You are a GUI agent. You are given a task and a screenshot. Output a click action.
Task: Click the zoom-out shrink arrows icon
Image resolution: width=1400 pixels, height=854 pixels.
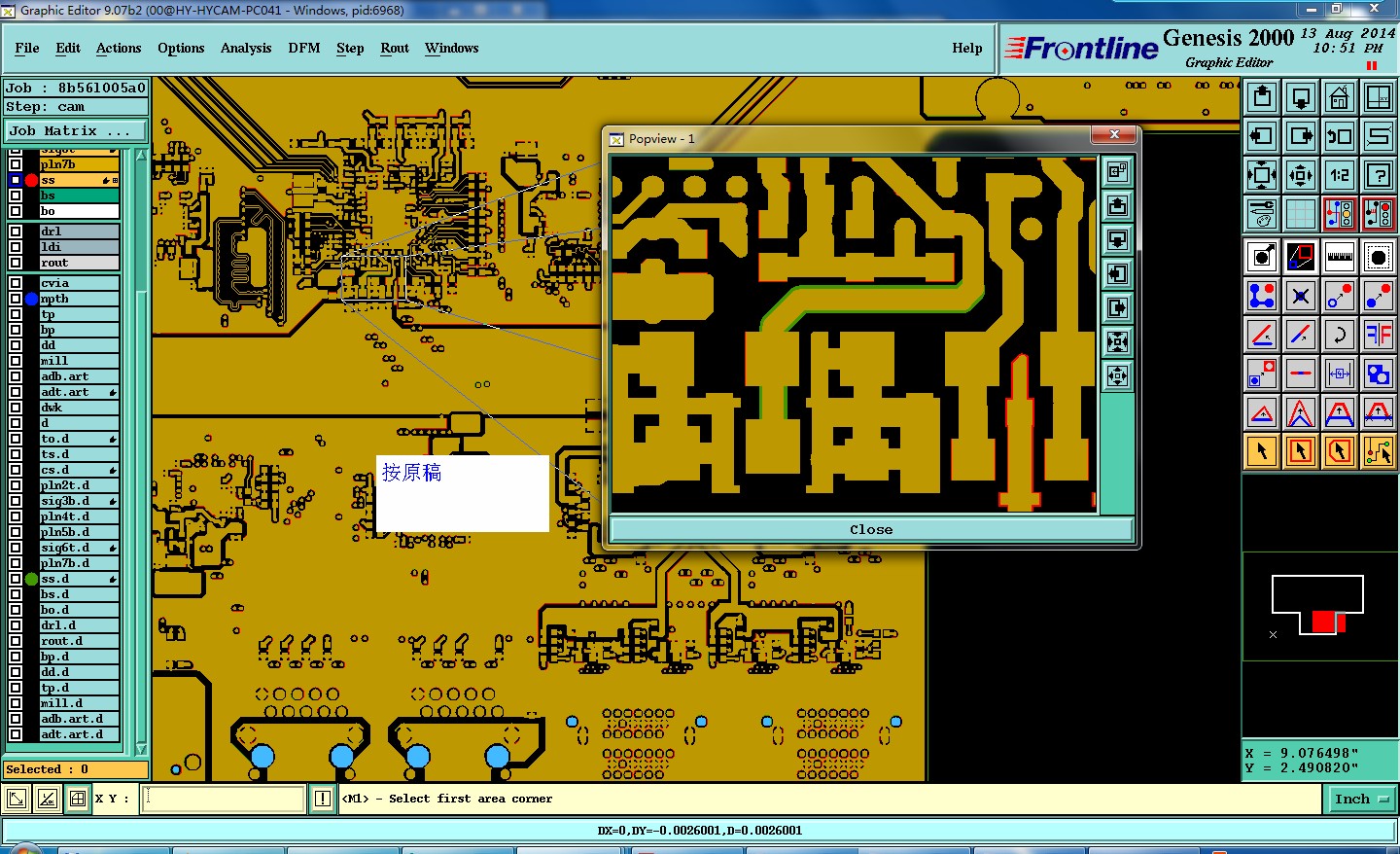[x=1301, y=175]
